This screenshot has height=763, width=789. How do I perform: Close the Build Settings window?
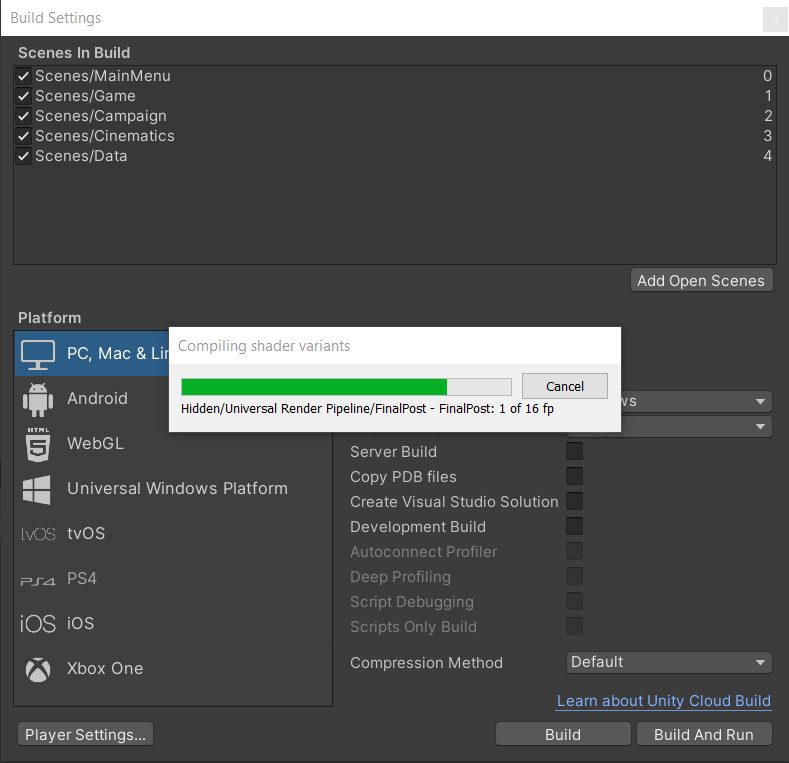point(775,20)
